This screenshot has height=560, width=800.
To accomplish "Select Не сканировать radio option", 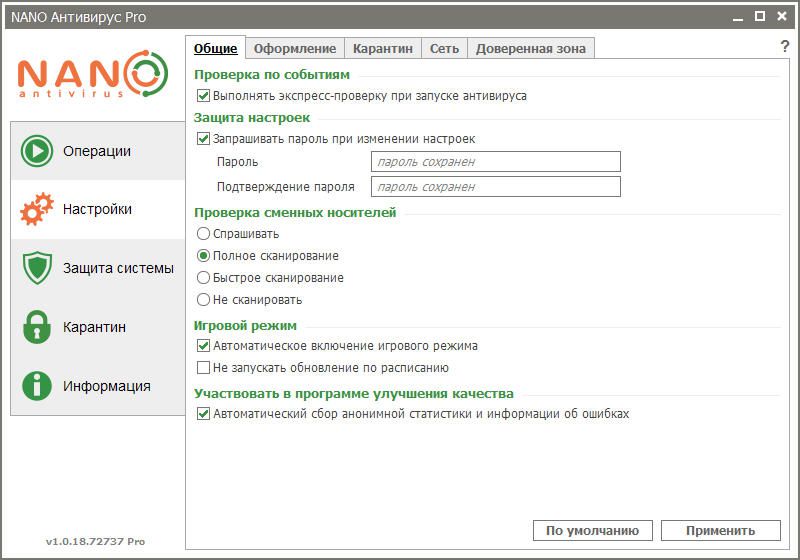I will (x=204, y=300).
